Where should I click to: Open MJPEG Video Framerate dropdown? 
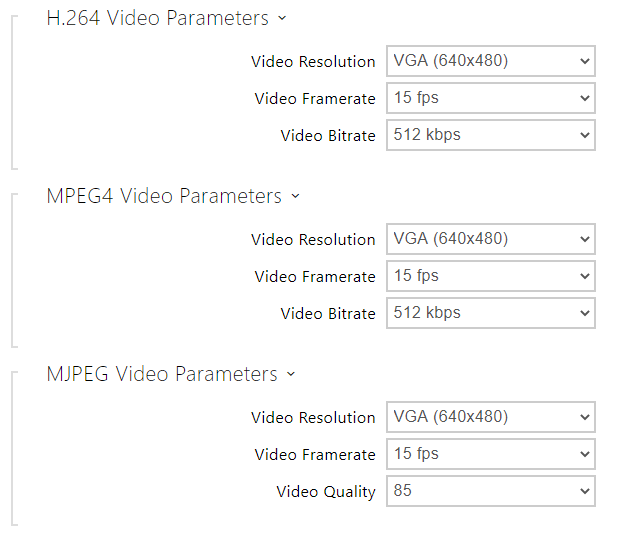pyautogui.click(x=490, y=454)
